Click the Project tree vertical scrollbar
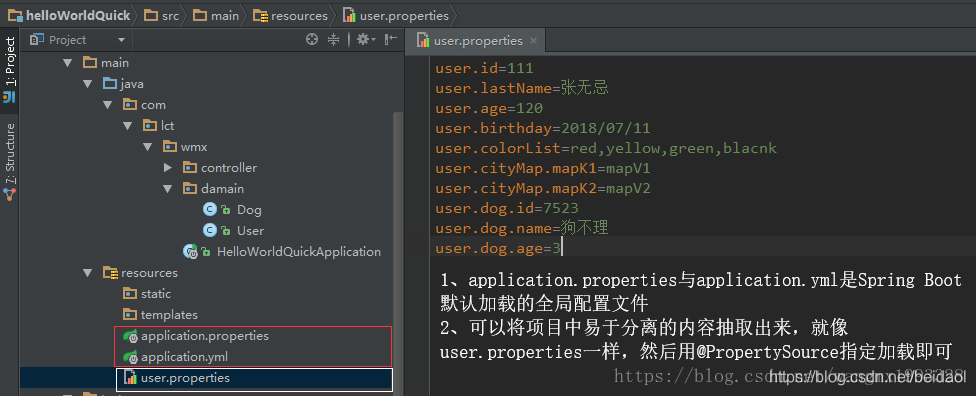This screenshot has height=396, width=976. [398, 252]
